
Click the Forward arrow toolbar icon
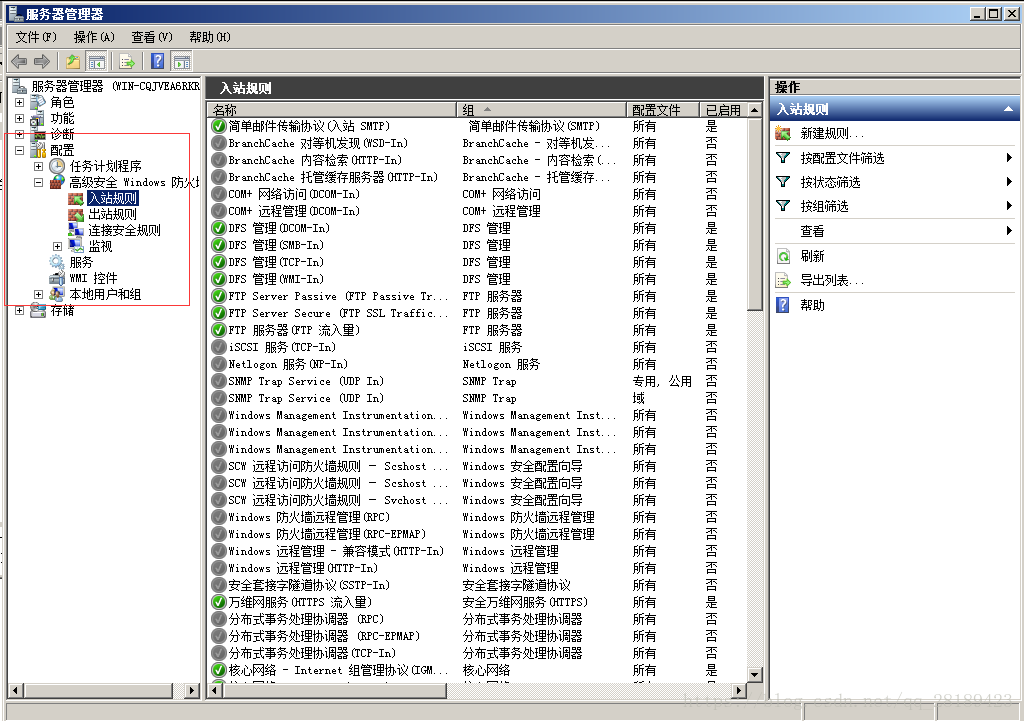[42, 61]
